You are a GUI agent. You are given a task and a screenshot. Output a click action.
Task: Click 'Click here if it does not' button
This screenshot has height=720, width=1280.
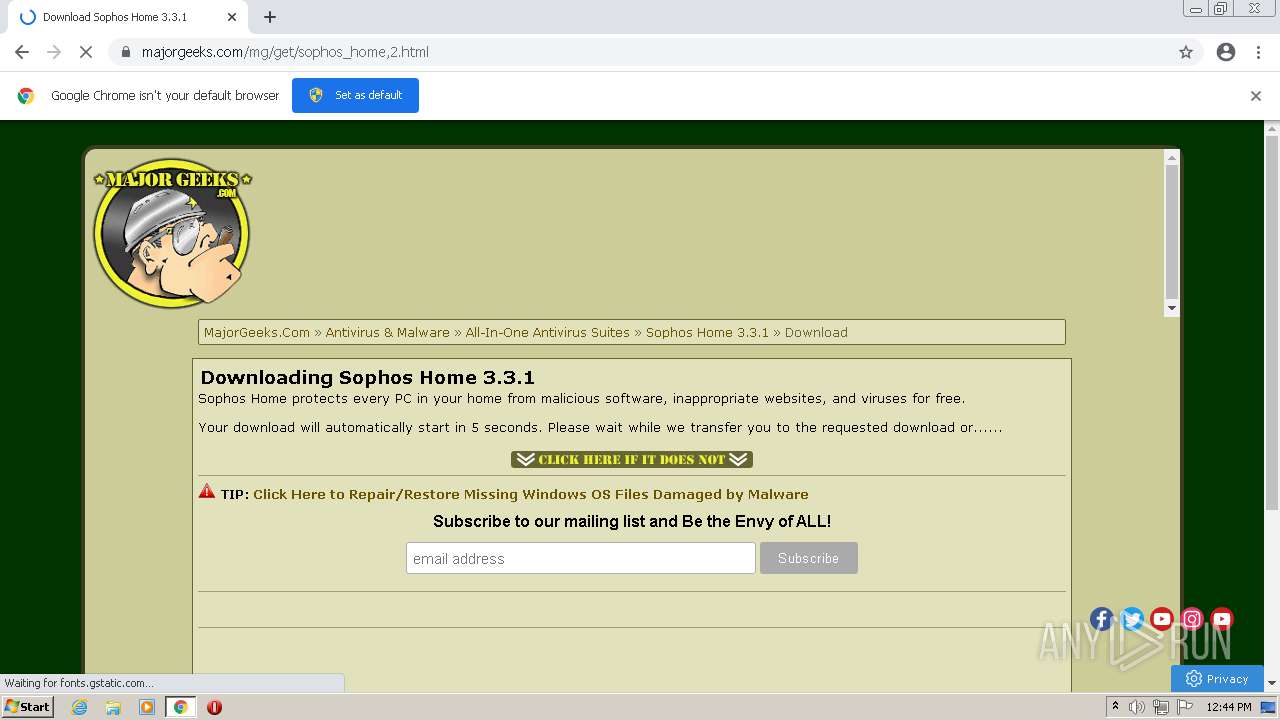632,459
